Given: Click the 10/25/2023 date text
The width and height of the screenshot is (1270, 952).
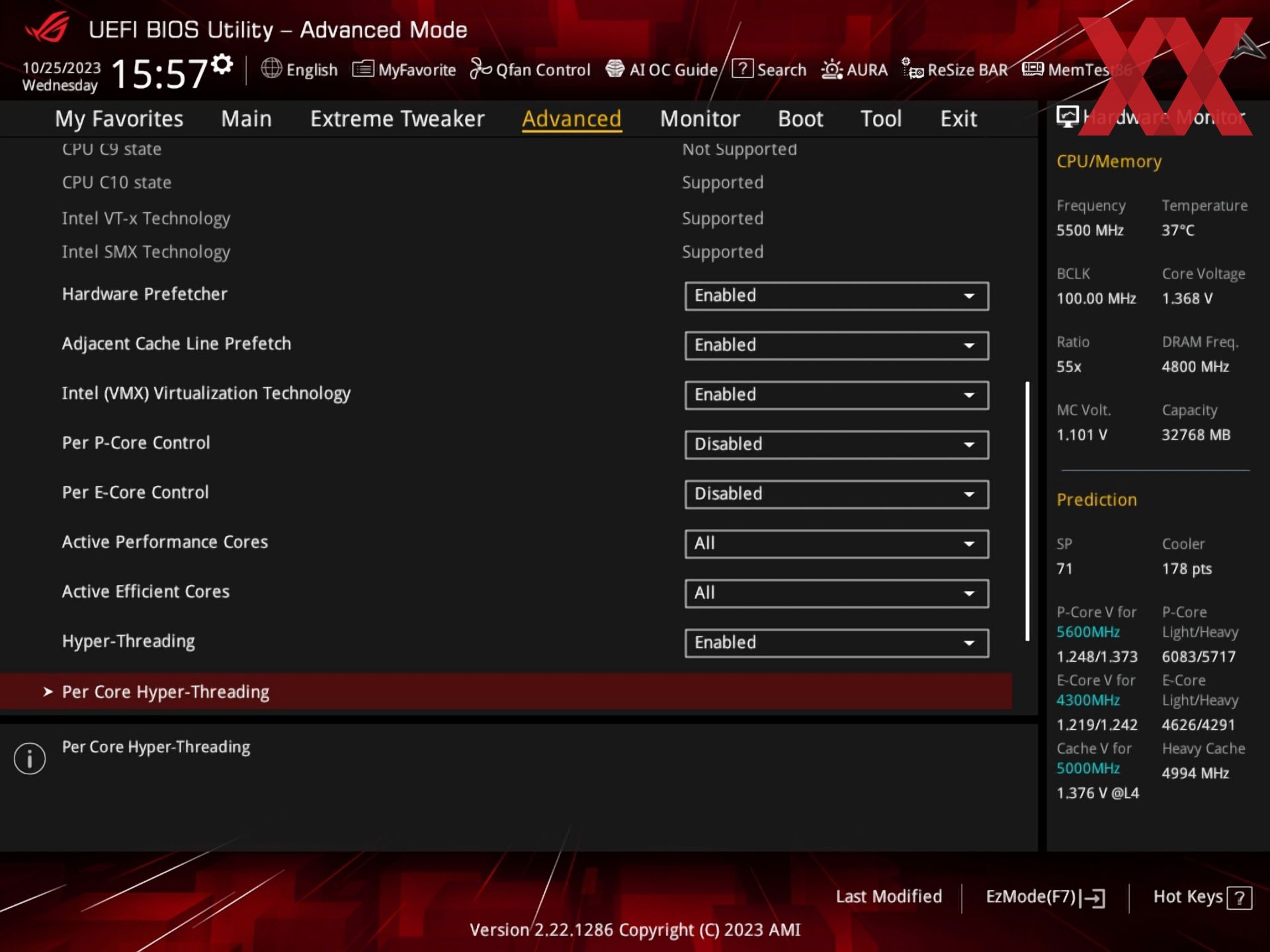Looking at the screenshot, I should pos(62,67).
